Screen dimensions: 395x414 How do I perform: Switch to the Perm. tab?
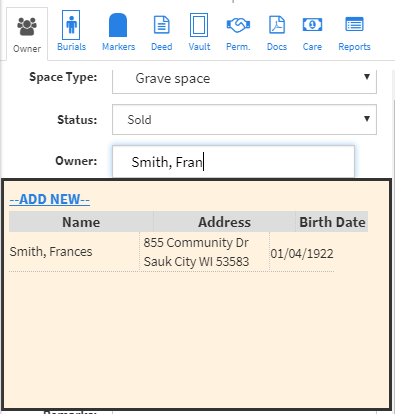[238, 33]
